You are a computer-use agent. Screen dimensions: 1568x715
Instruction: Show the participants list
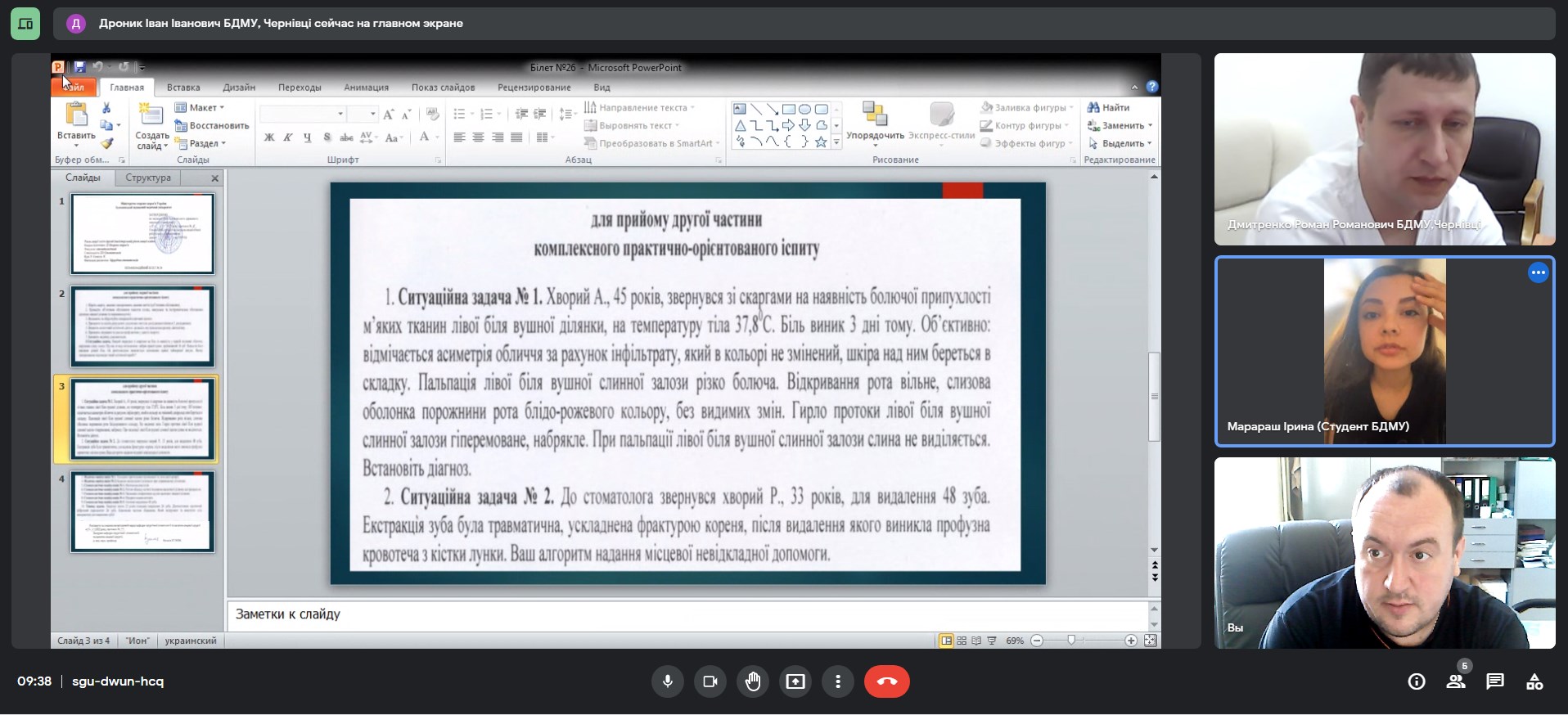(x=1456, y=681)
